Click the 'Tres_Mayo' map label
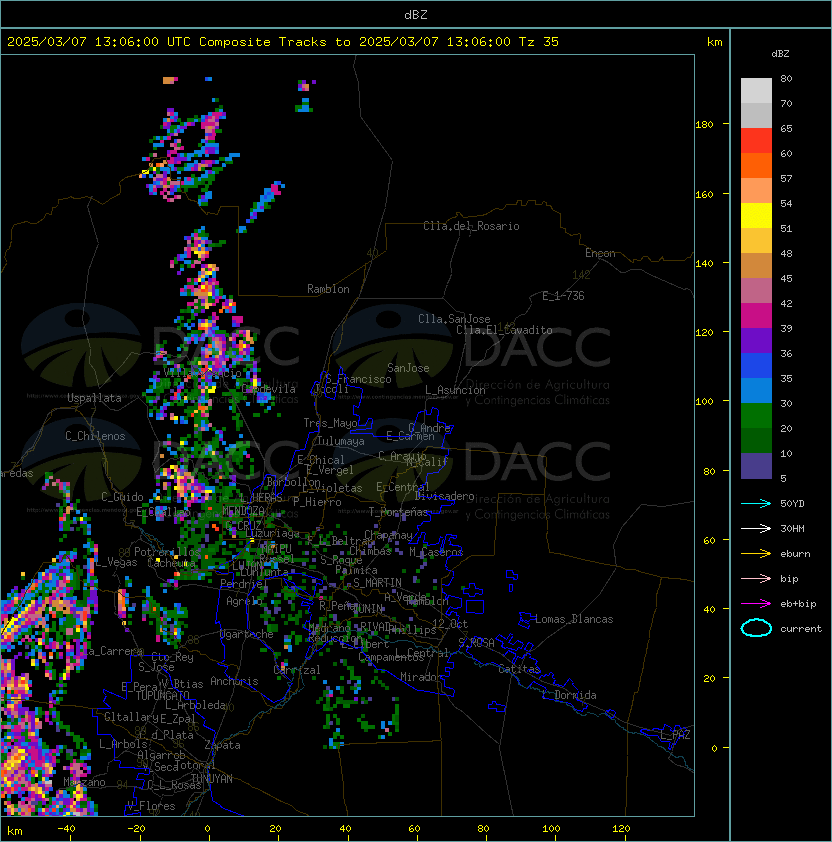Screen dimensions: 832x842 tap(330, 423)
